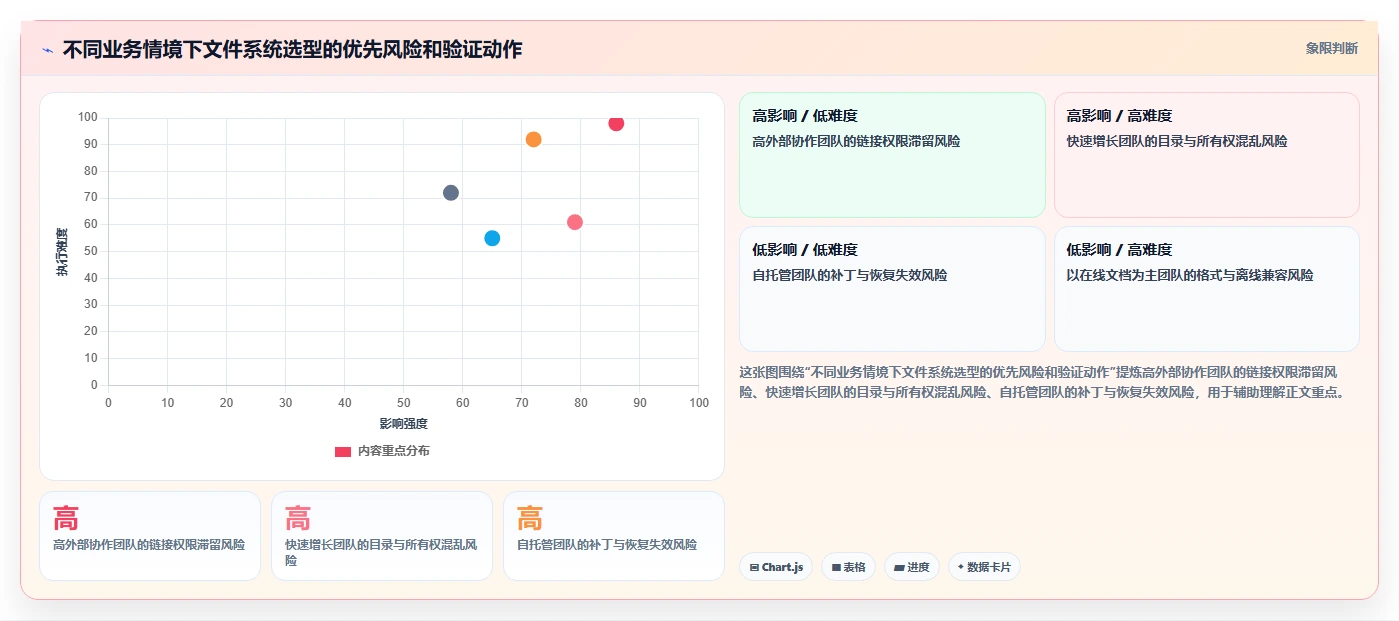
Task: Click the 进度 tag chip
Action: [x=912, y=567]
